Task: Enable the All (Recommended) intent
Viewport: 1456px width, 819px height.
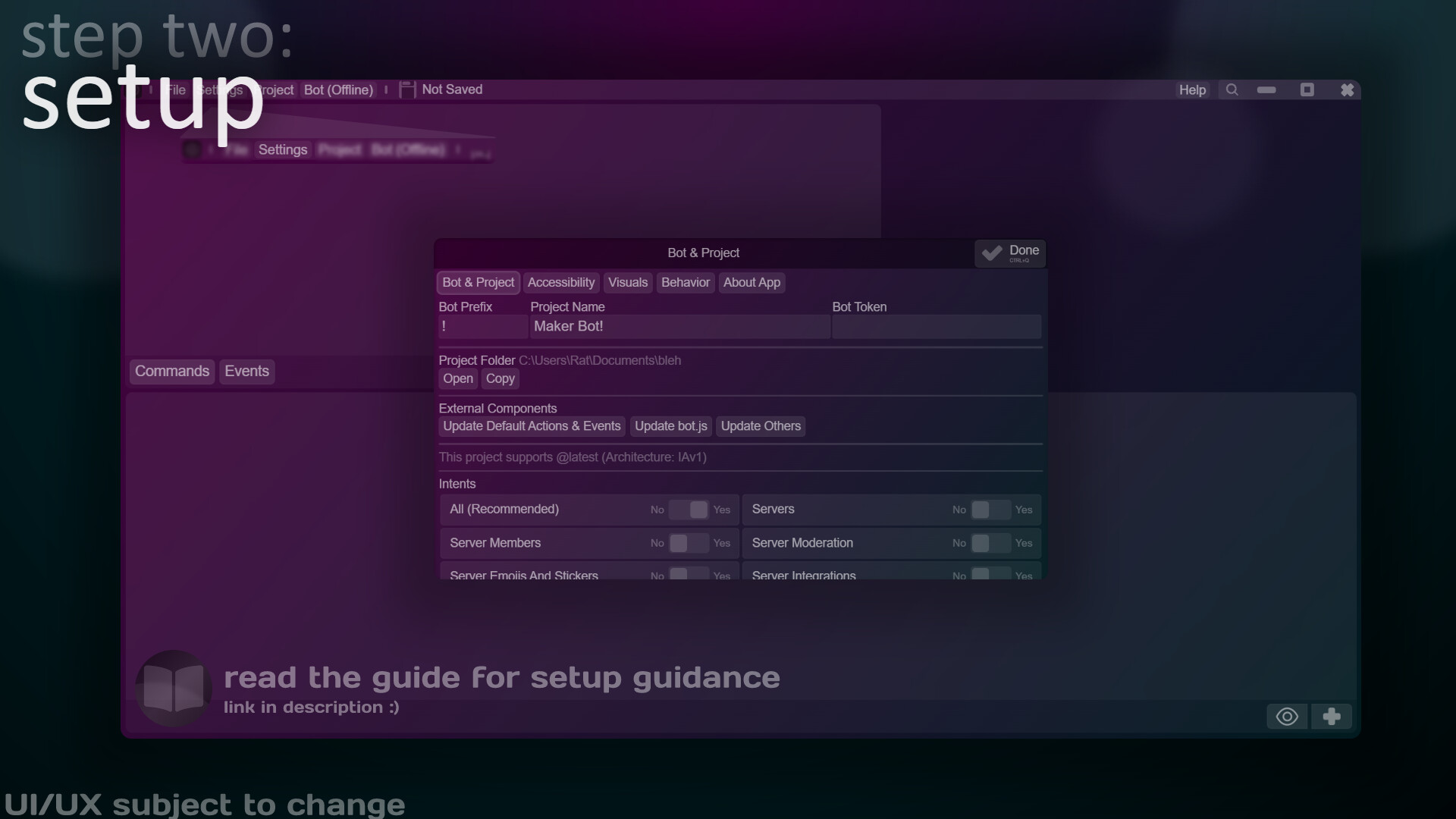Action: (689, 510)
